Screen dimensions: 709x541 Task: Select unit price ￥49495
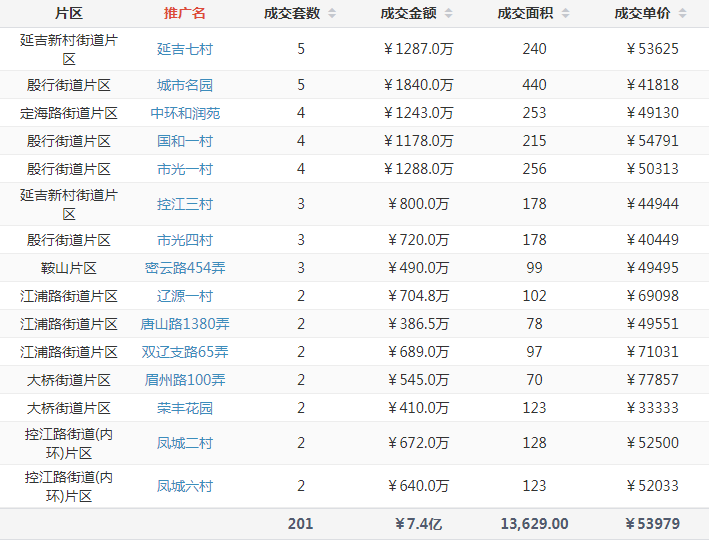[652, 268]
